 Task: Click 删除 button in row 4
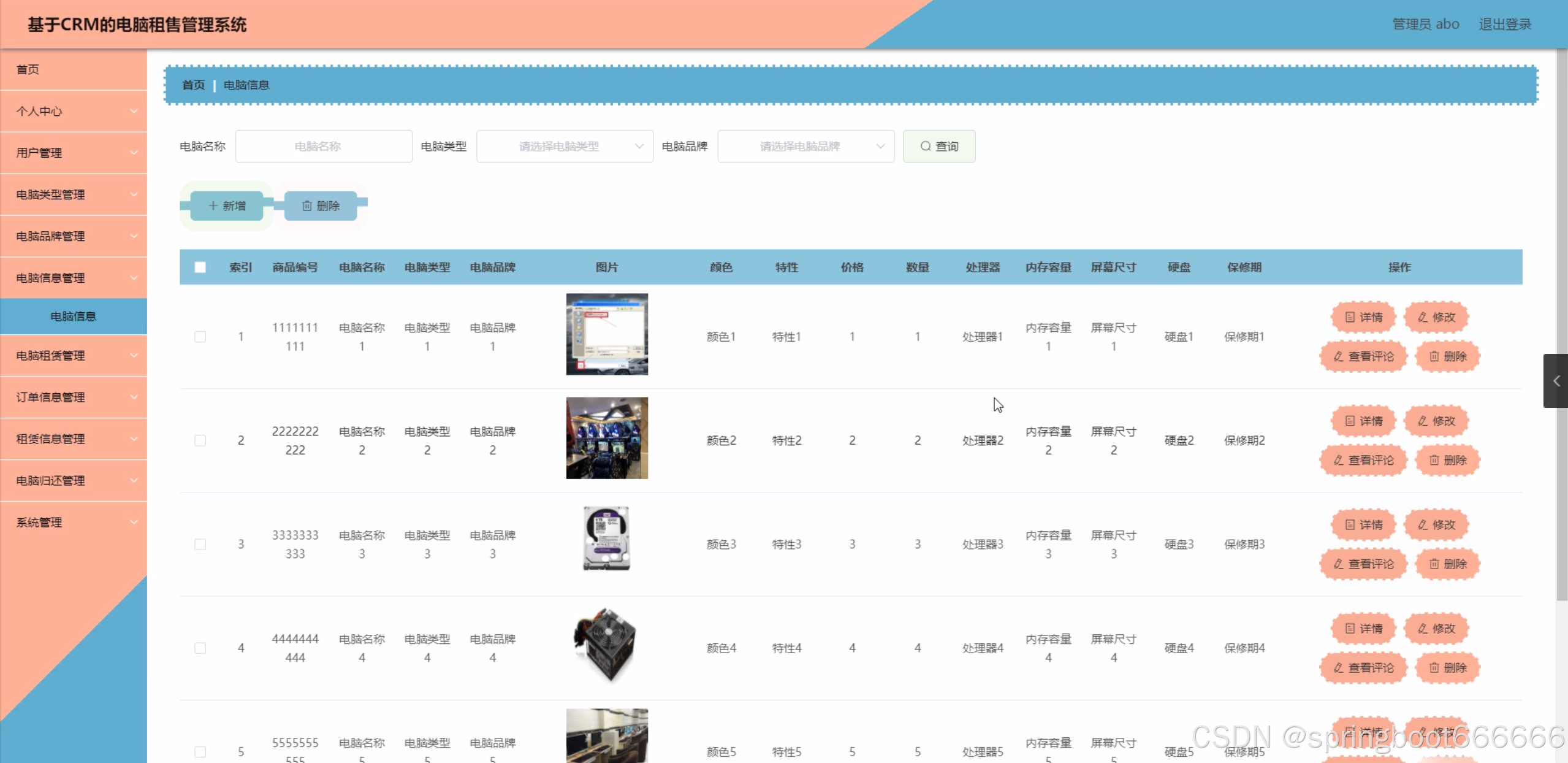point(1447,667)
